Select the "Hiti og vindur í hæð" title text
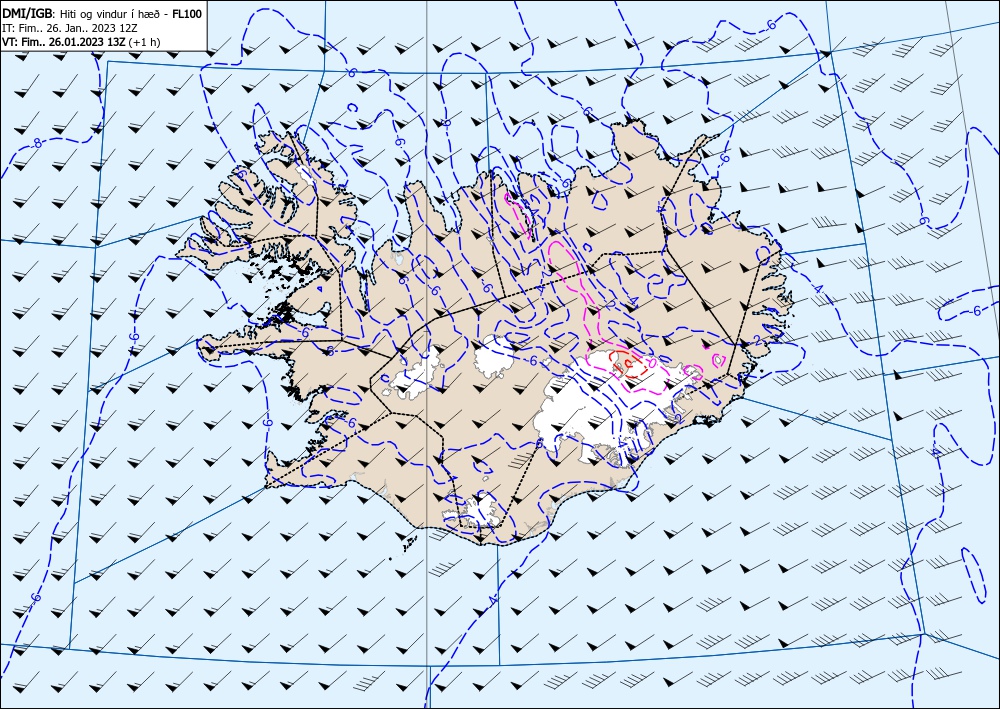1000x709 pixels. [110, 14]
